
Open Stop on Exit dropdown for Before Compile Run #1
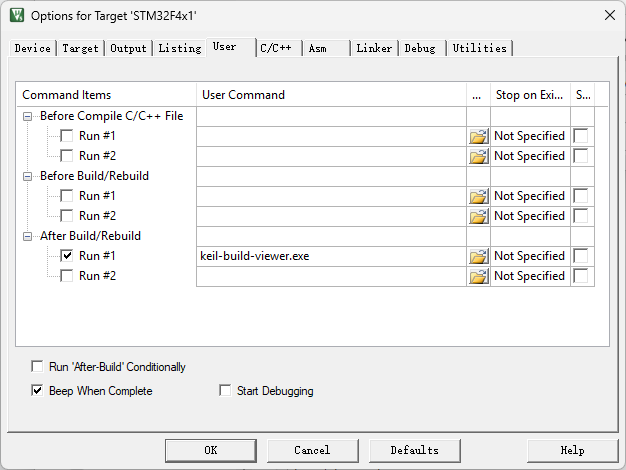coord(530,136)
